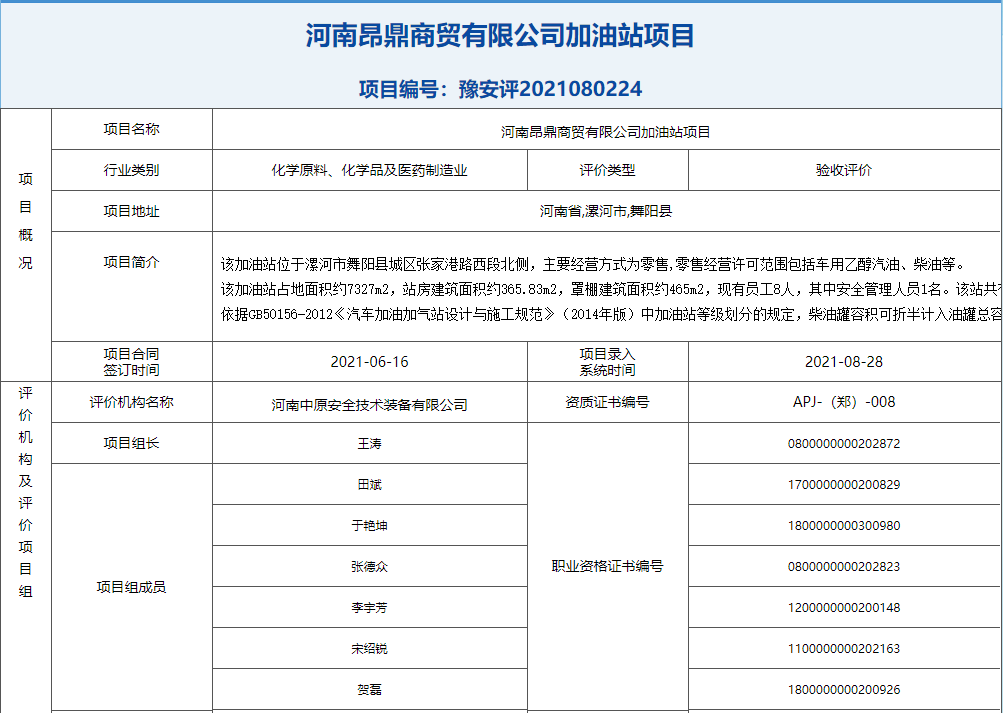The image size is (1003, 713).
Task: Click the page title 河南昂鼎商贸有限公司加油站项目
Action: 500,35
